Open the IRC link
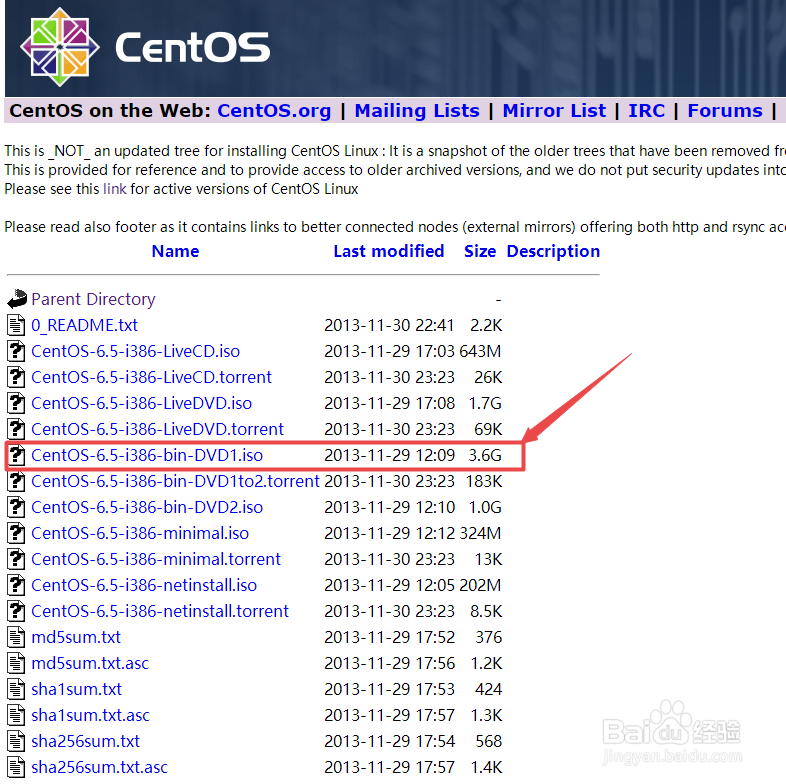 click(x=647, y=111)
